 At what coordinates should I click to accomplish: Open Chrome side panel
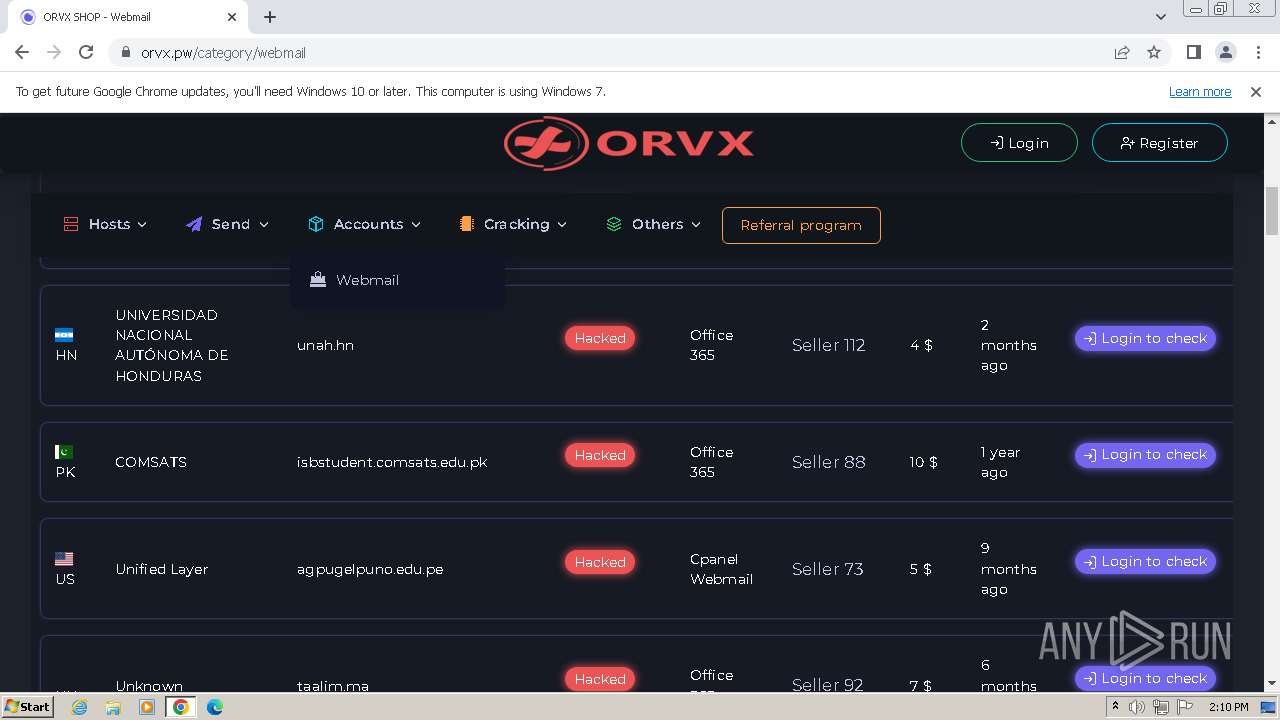[x=1193, y=52]
